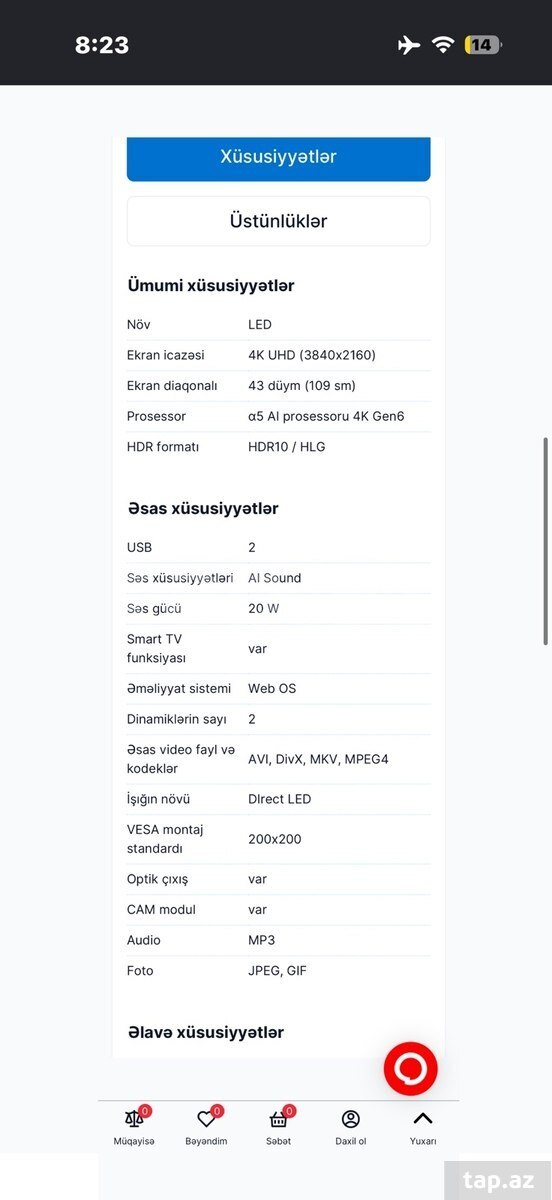Tap the Daxil ol profile icon
This screenshot has height=1200, width=552.
tap(350, 1119)
